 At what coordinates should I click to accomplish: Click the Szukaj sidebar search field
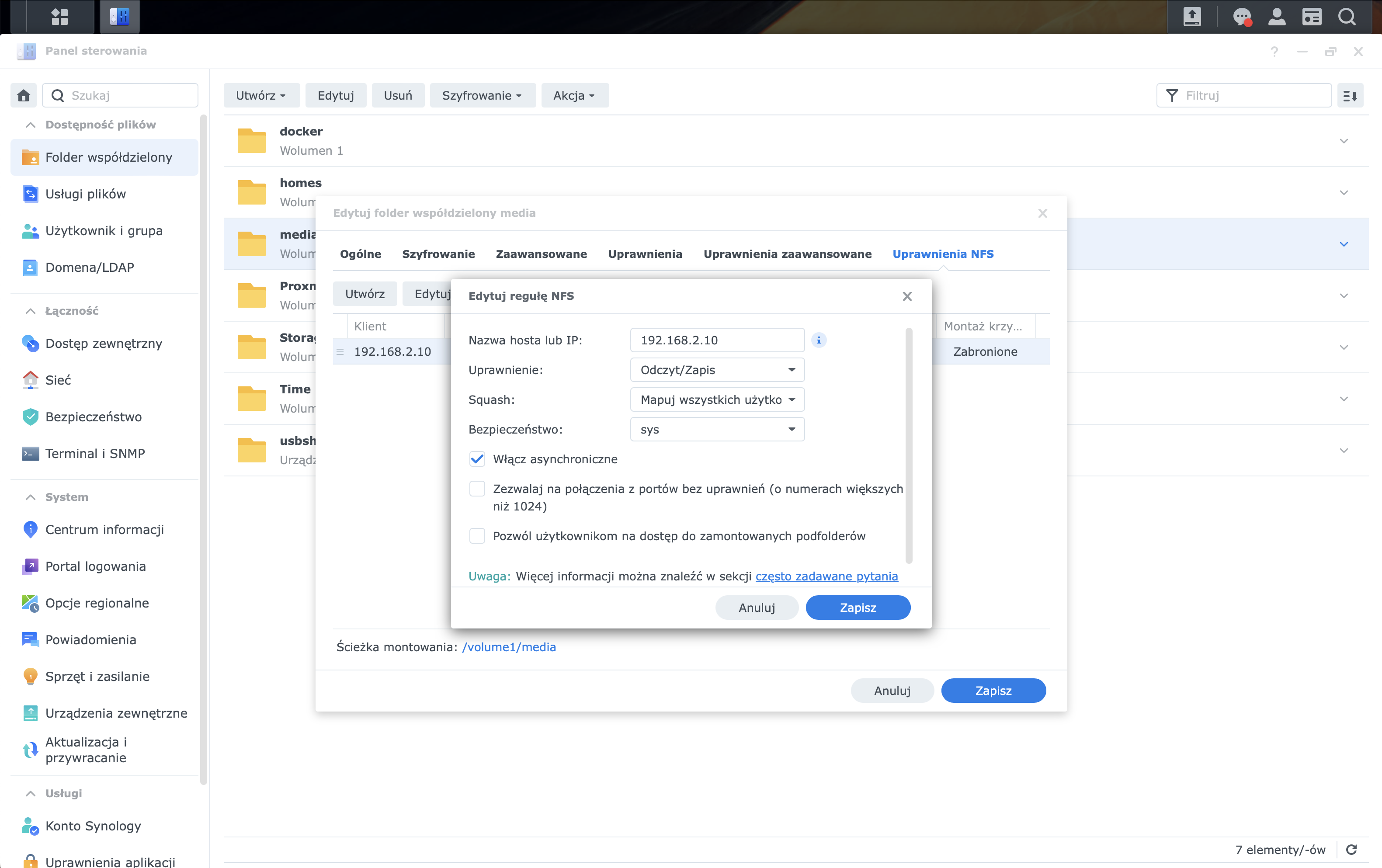pyautogui.click(x=121, y=95)
